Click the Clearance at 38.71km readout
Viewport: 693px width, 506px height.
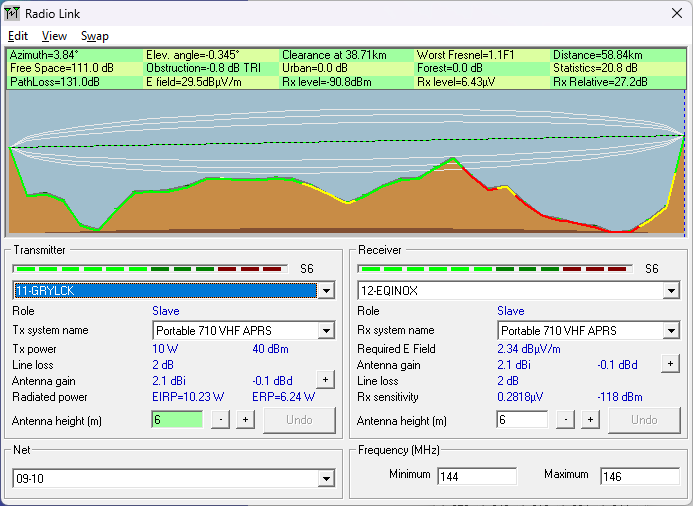(x=335, y=55)
